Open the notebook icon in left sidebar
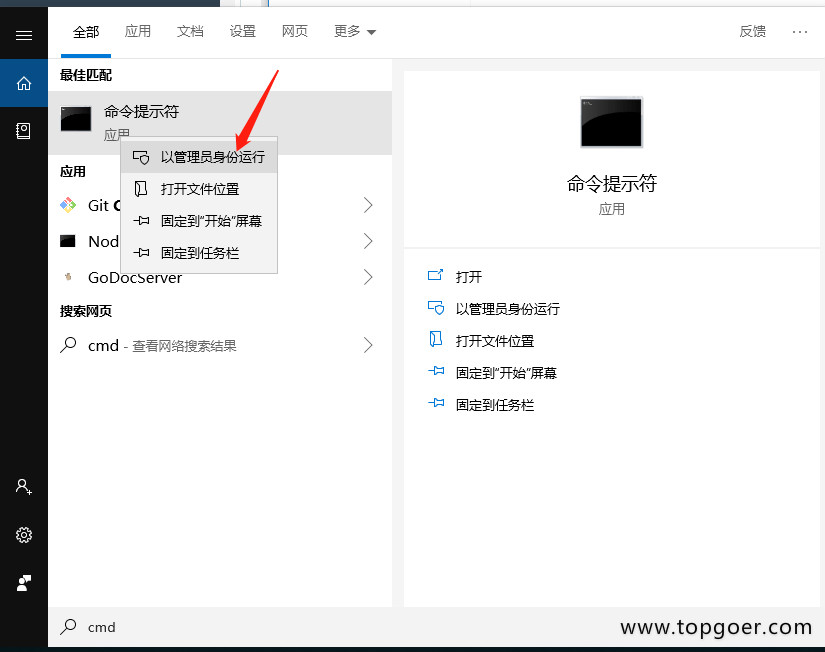The height and width of the screenshot is (652, 825). pos(24,131)
